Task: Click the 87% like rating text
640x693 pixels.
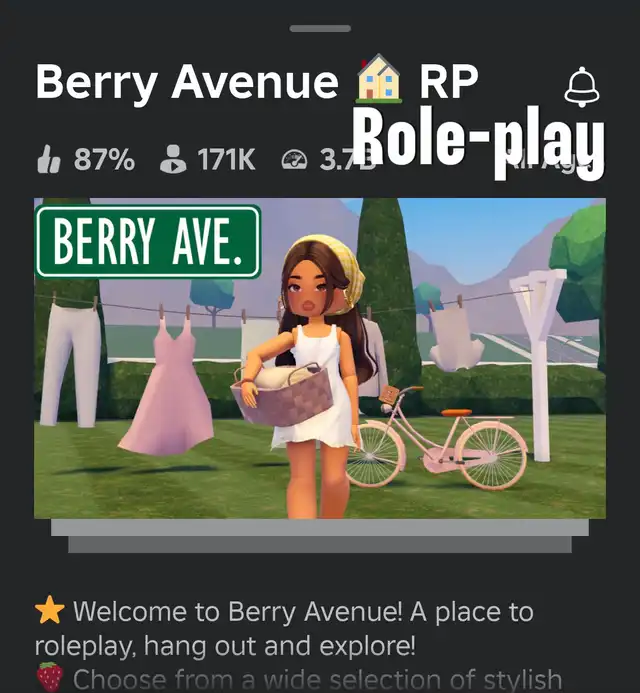Action: point(104,159)
